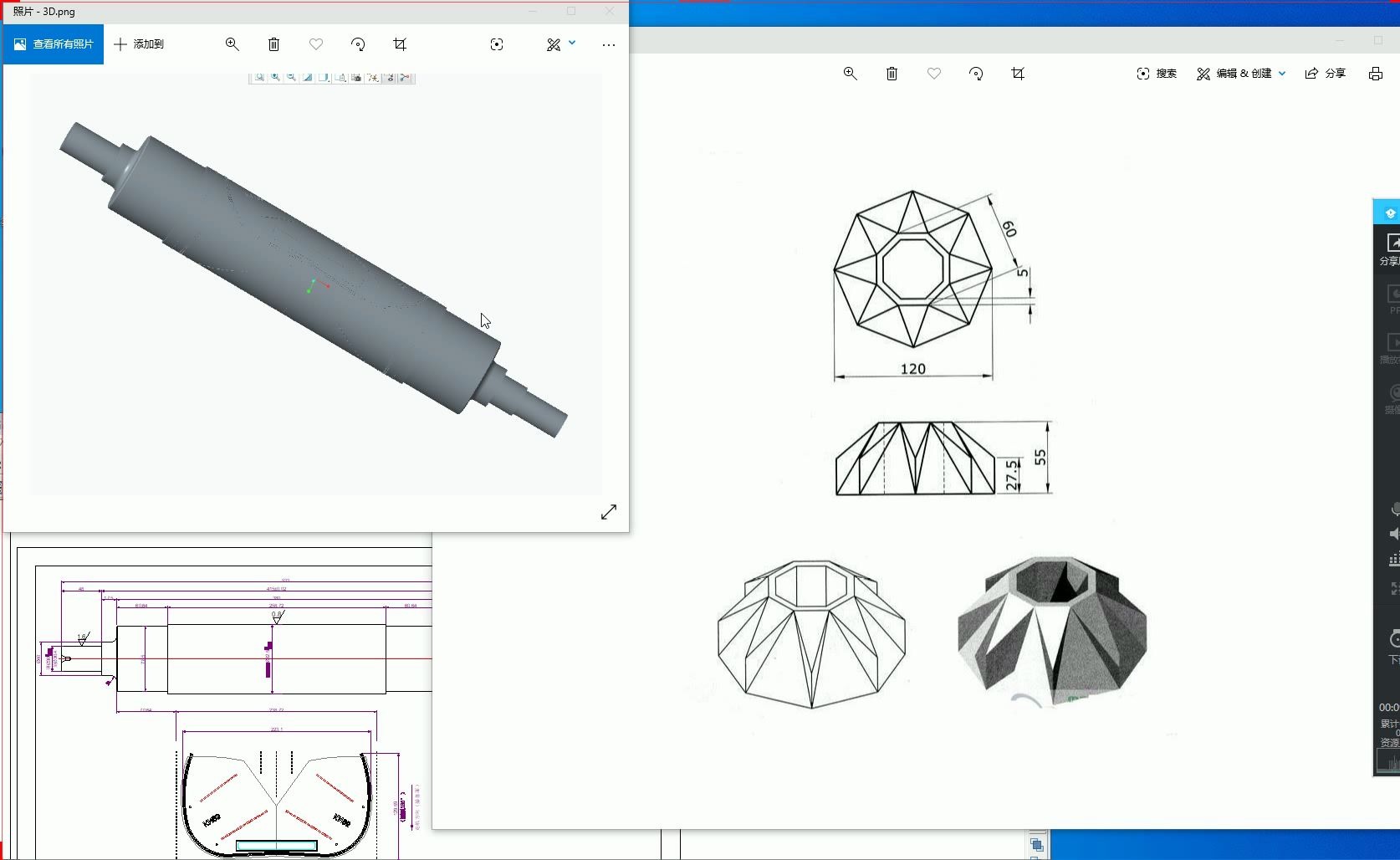1400x860 pixels.
Task: Favorite the technical drawing with the heart
Action: [934, 74]
